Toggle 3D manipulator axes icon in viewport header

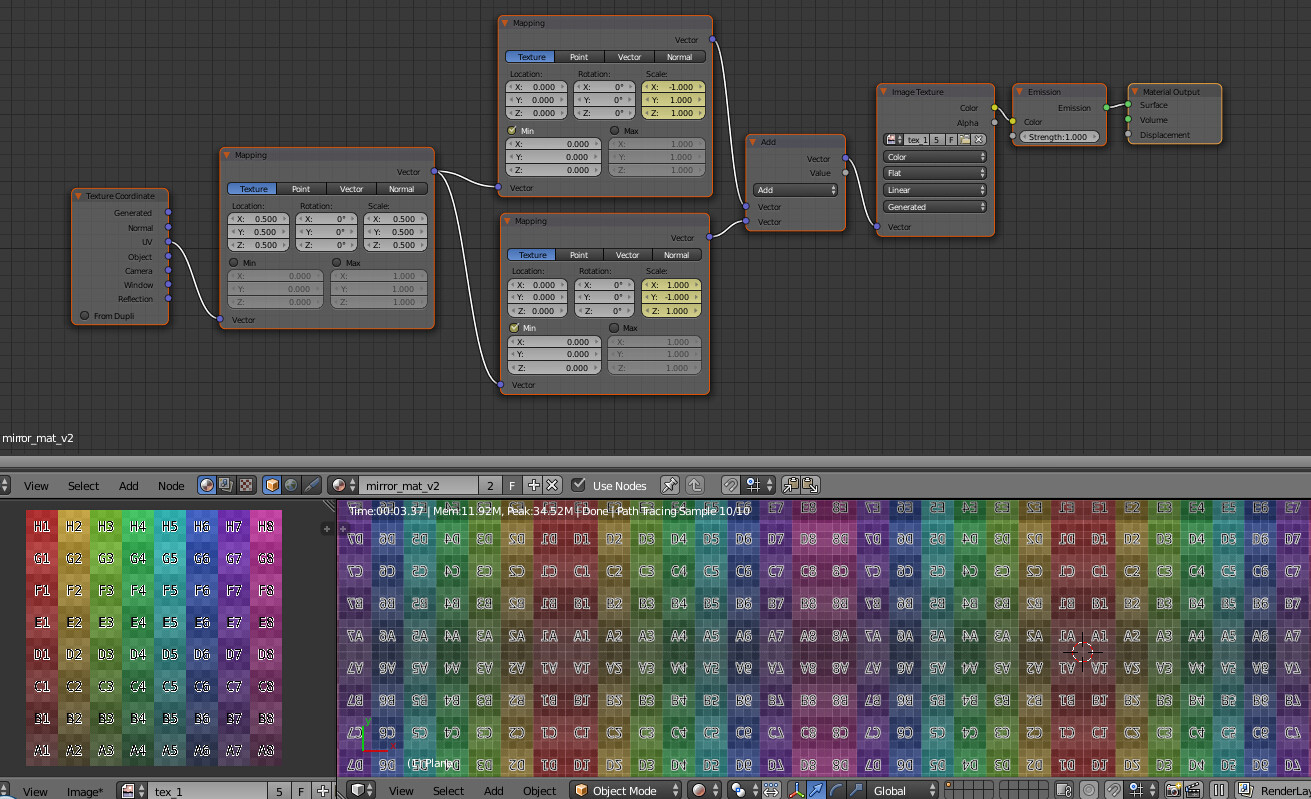[797, 790]
